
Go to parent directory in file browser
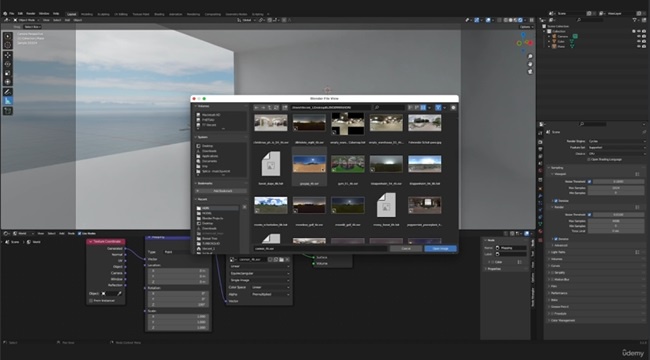(x=269, y=107)
